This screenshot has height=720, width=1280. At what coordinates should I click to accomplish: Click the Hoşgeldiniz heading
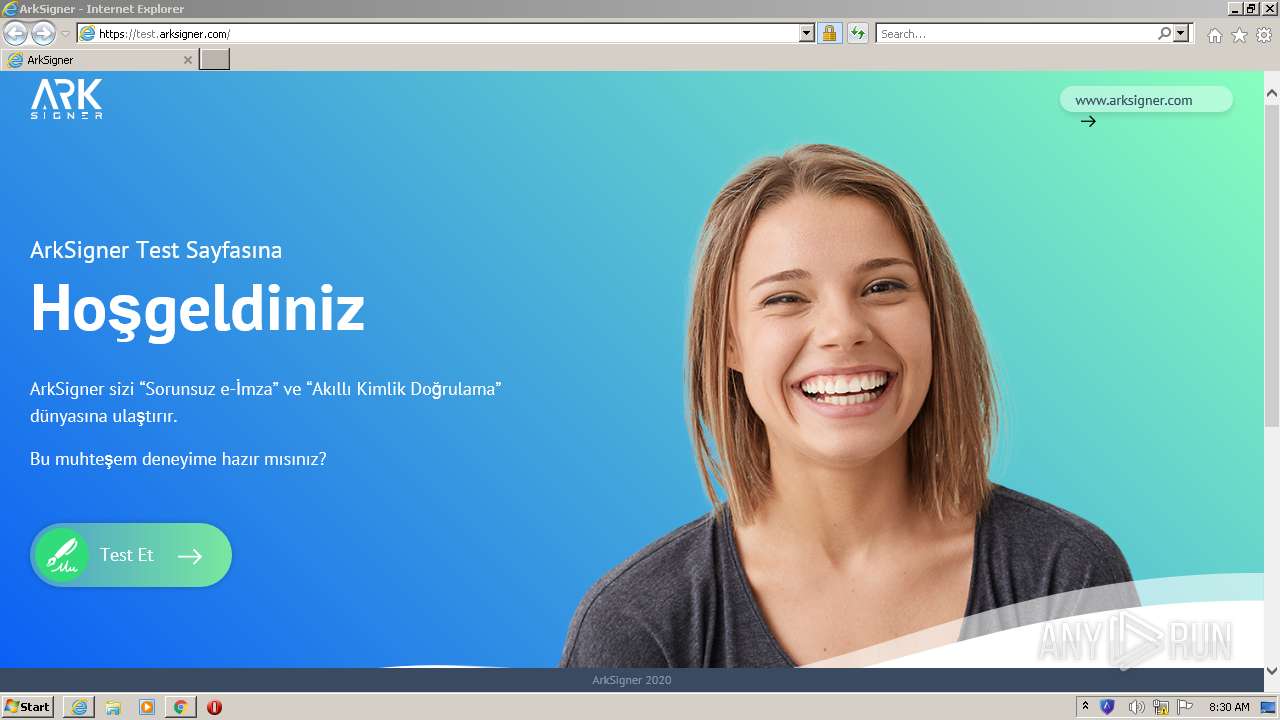pos(197,308)
